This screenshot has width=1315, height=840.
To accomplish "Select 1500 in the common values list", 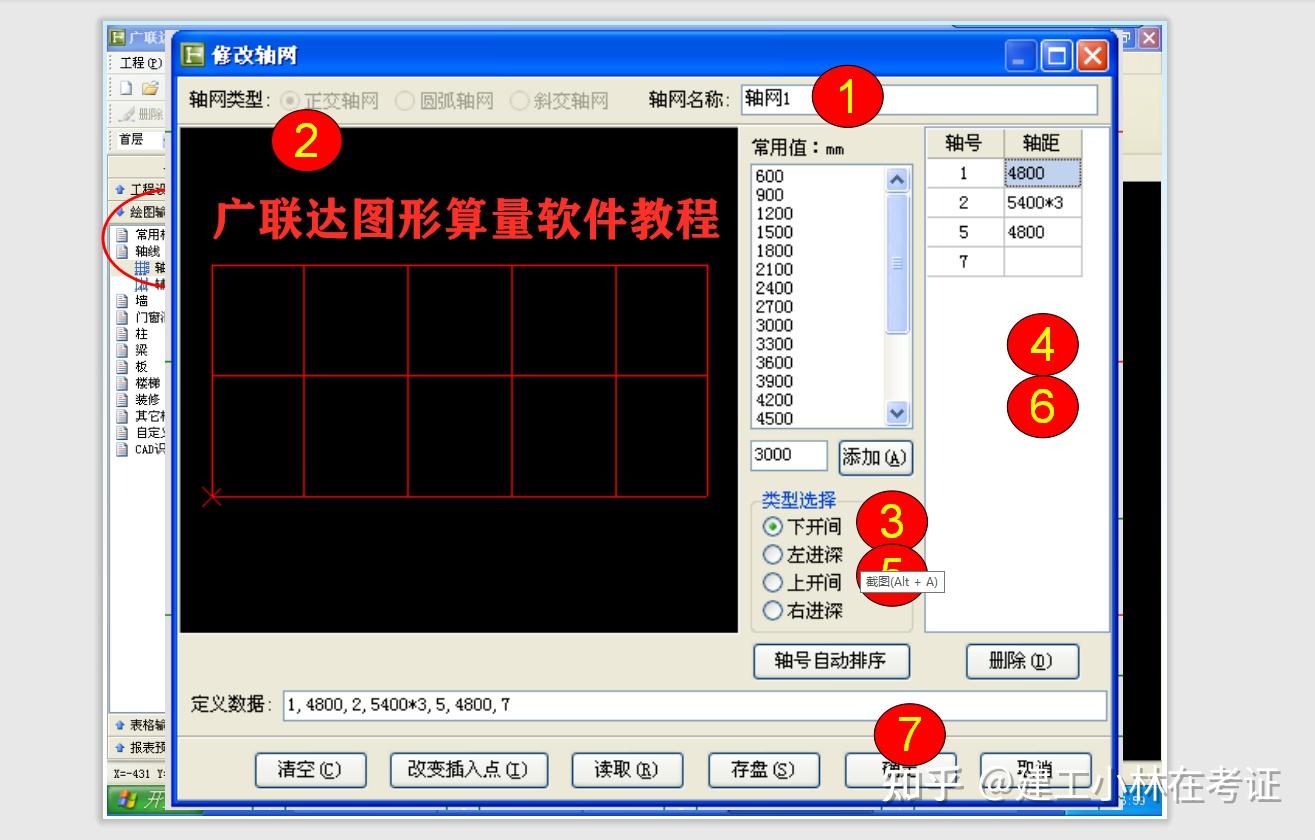I will (774, 232).
